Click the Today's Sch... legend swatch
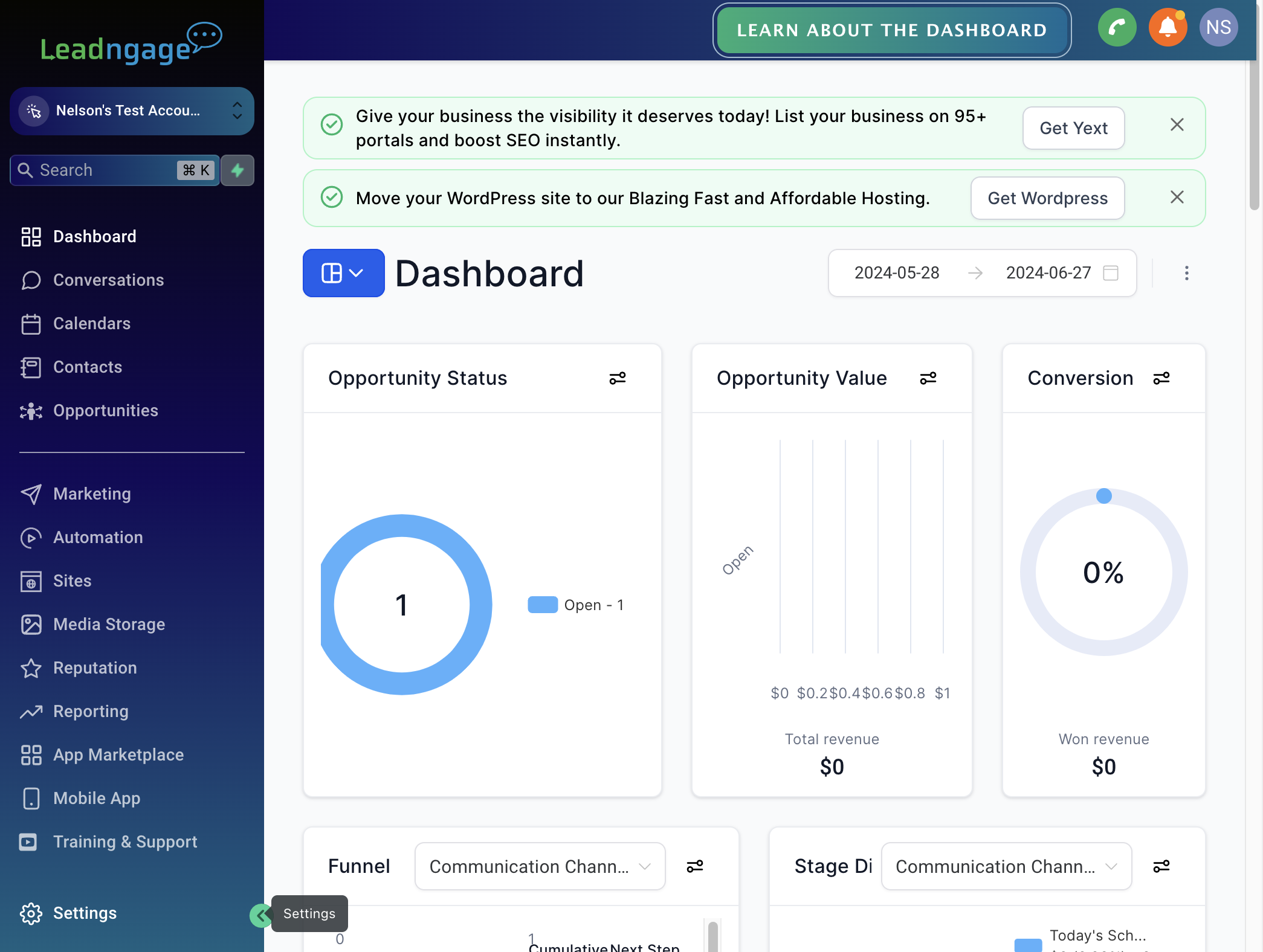The image size is (1263, 952). pos(1028,945)
